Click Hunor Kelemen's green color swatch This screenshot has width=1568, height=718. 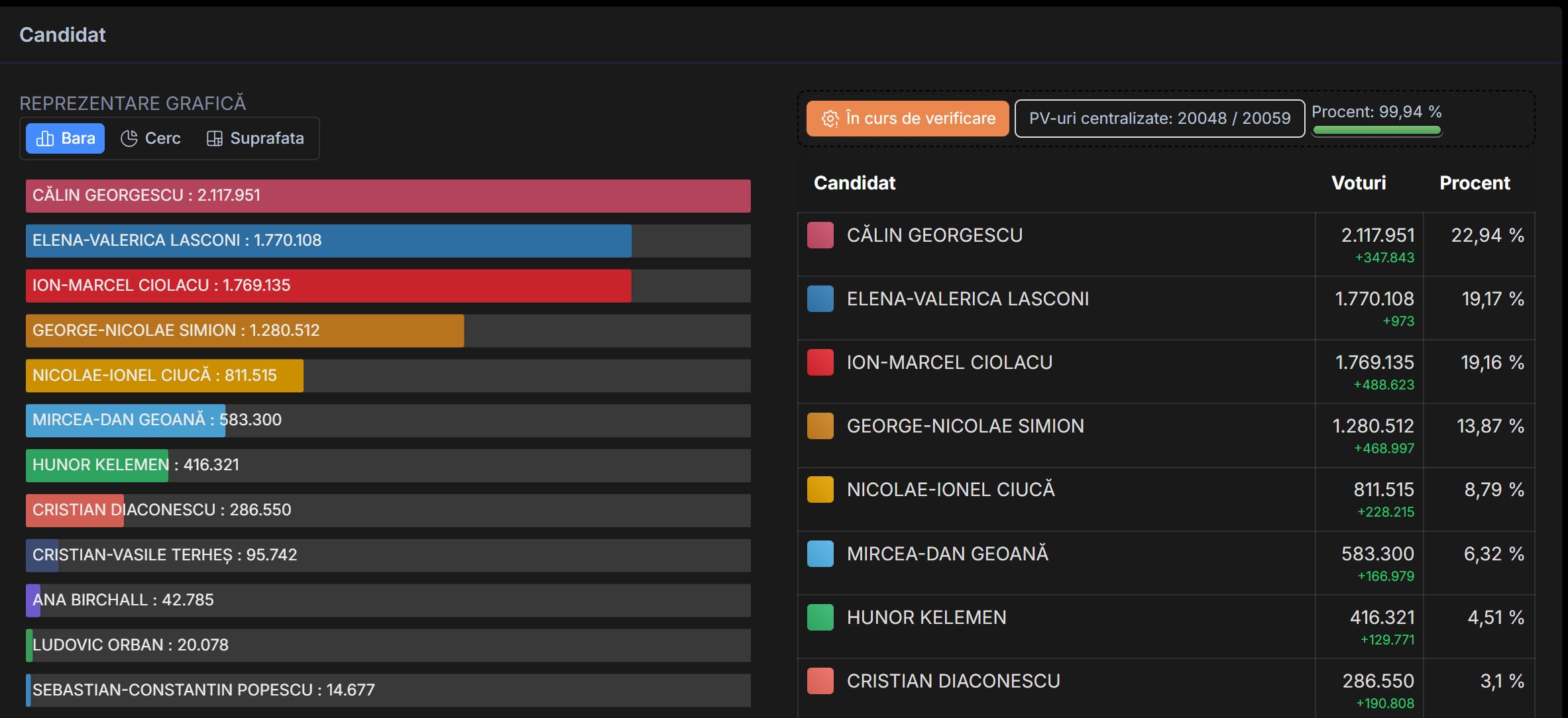[820, 617]
